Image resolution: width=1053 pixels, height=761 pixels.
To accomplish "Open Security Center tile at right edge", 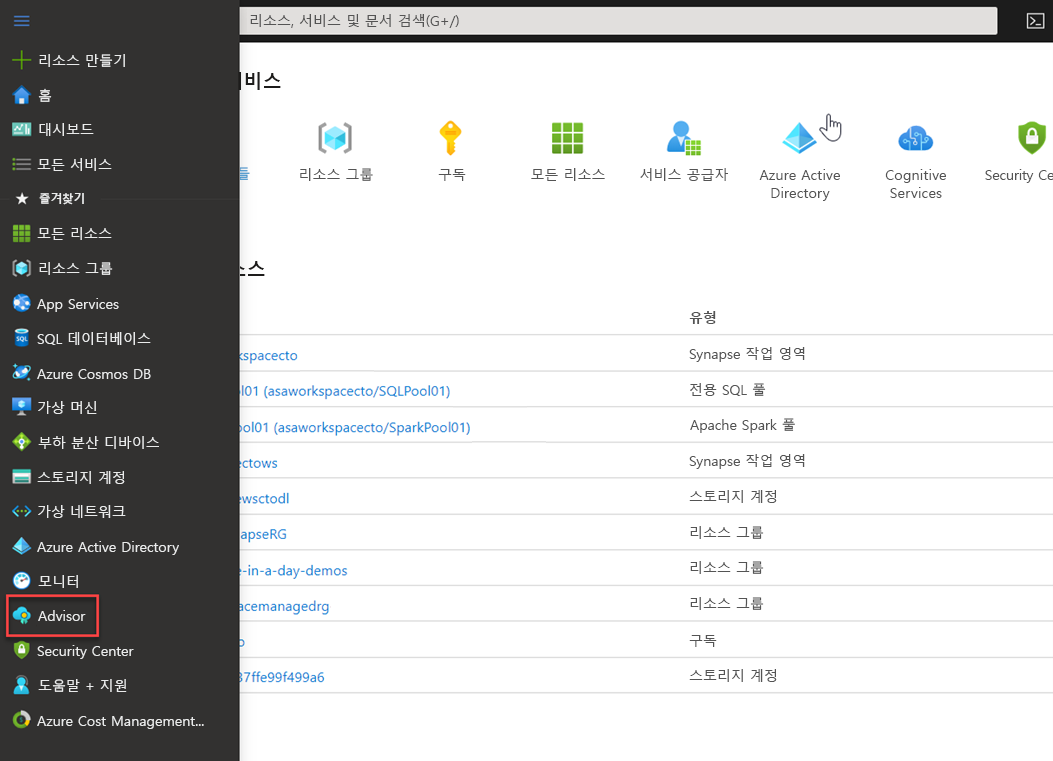I will [x=1021, y=152].
